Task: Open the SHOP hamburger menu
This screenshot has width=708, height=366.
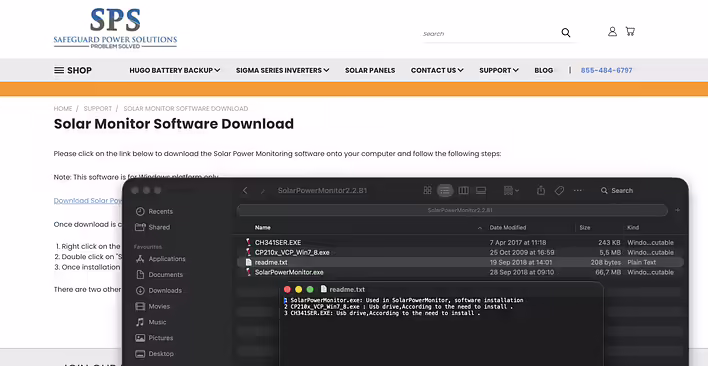Action: [x=73, y=70]
